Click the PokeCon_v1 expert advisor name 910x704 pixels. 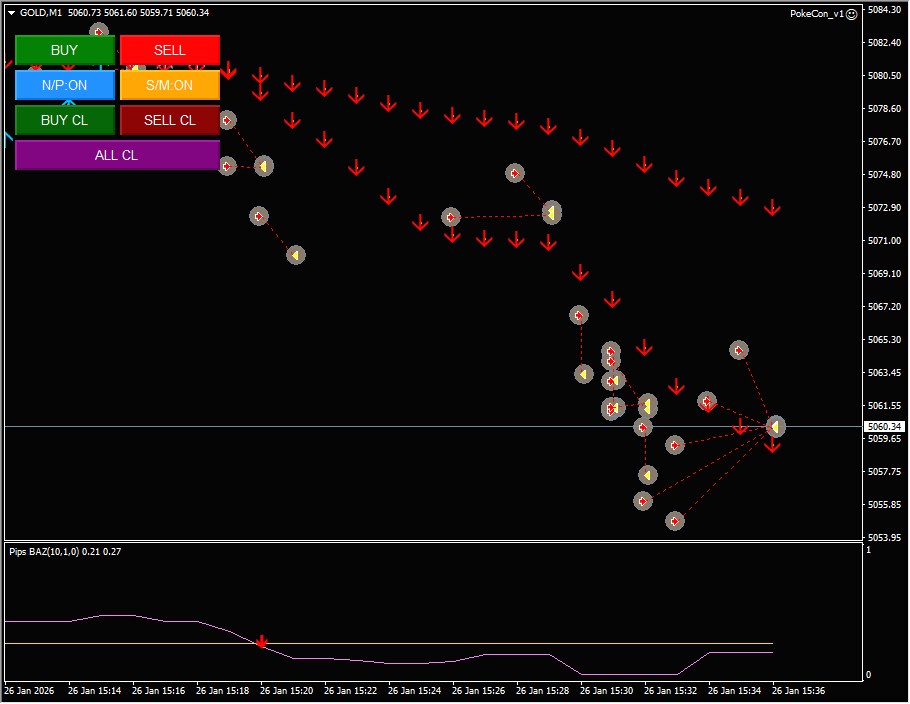pos(817,14)
